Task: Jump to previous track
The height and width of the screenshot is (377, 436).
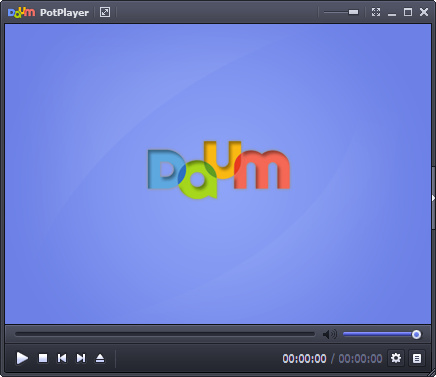Action: [x=62, y=358]
